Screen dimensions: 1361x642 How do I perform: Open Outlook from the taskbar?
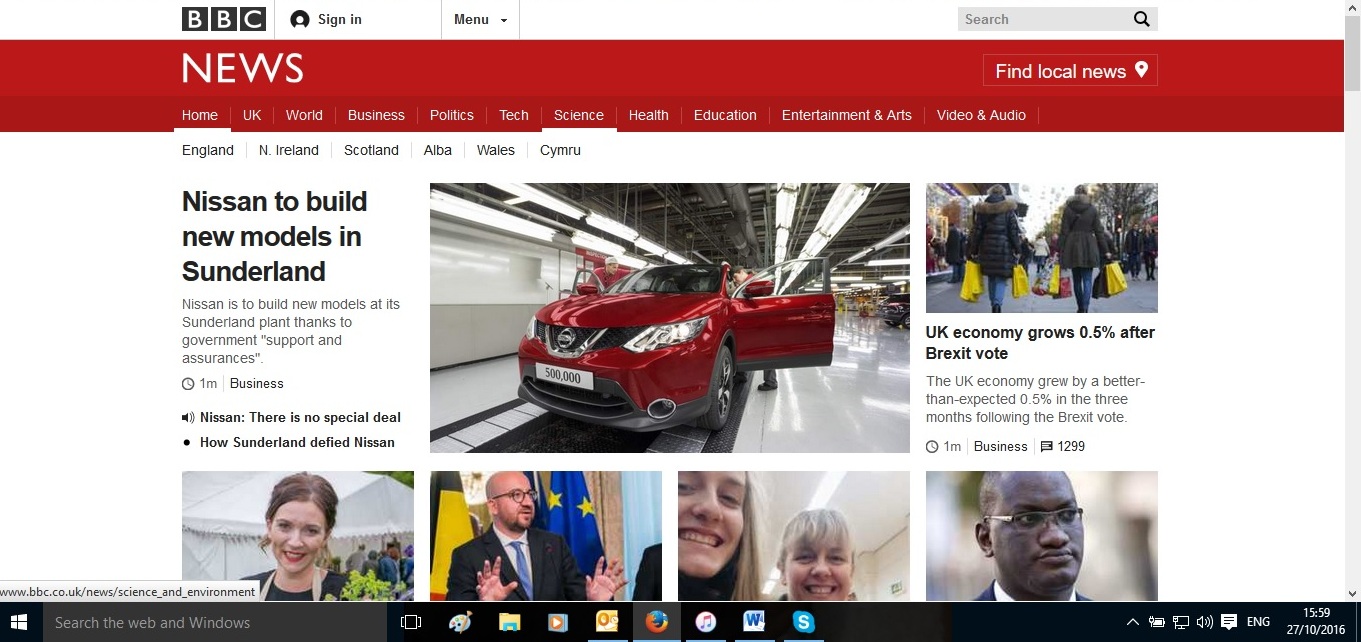pos(607,622)
